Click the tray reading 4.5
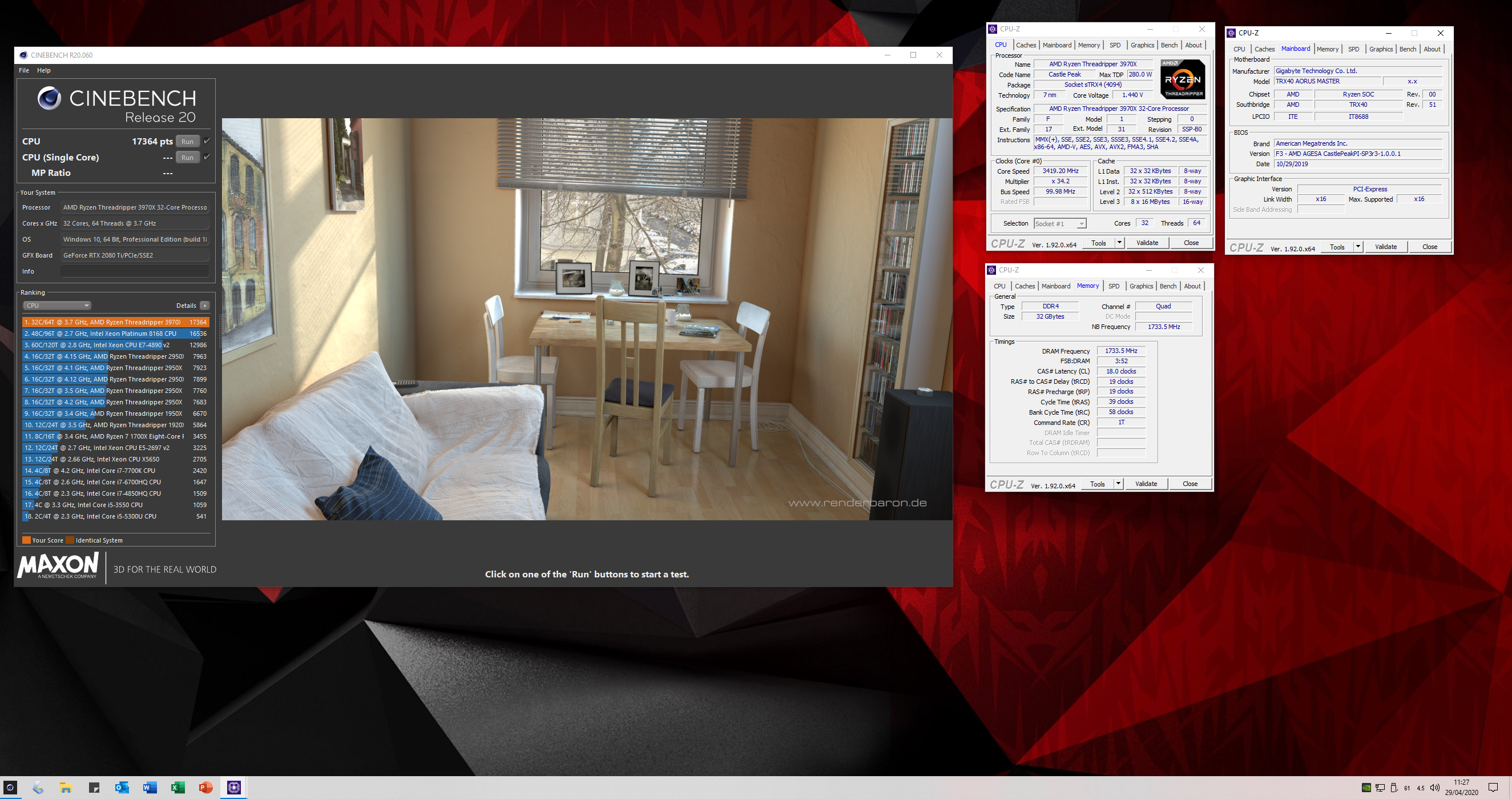The image size is (1512, 799). [1421, 788]
